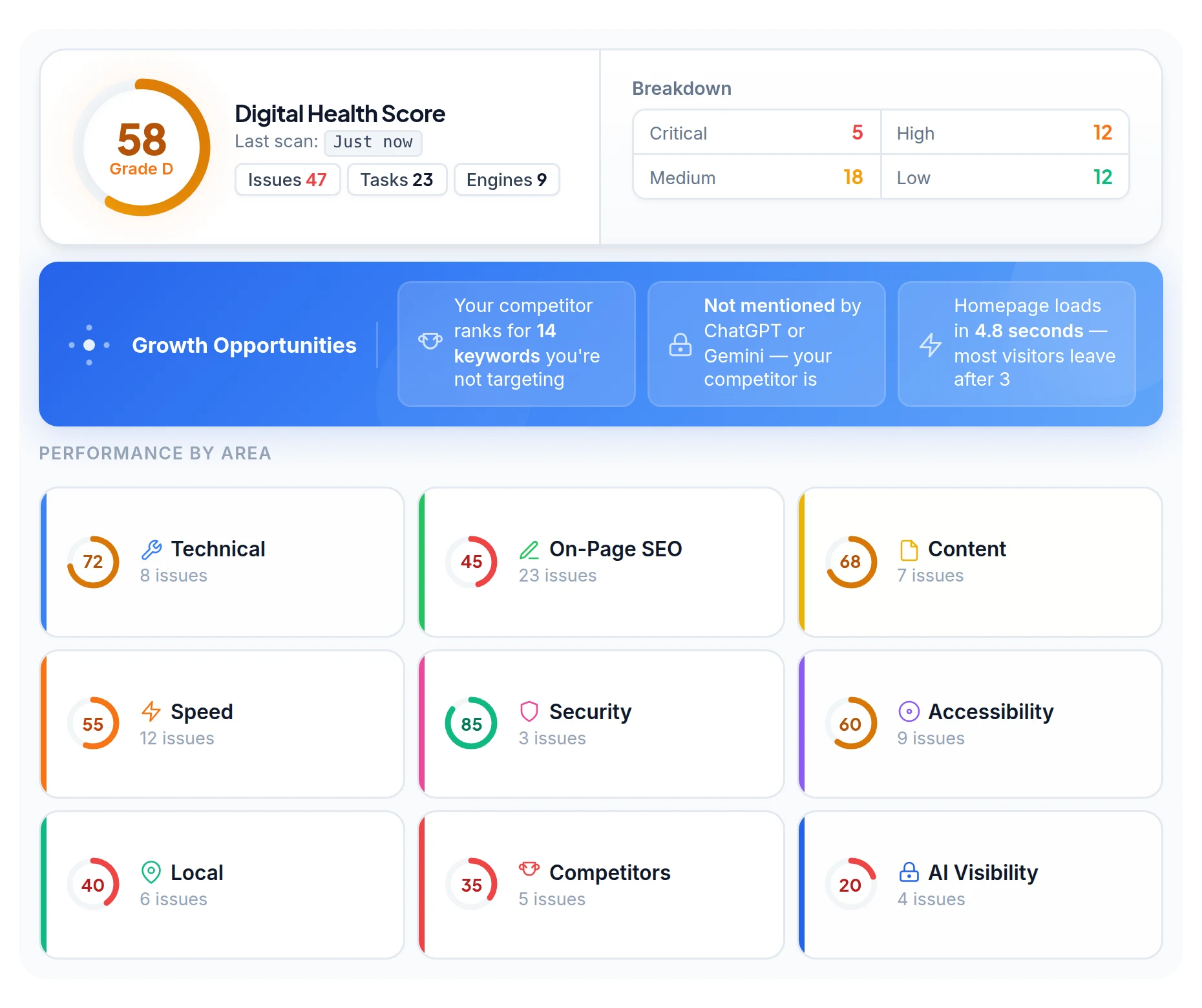
Task: Click the AI Visibility score ring showing 20
Action: (x=850, y=885)
